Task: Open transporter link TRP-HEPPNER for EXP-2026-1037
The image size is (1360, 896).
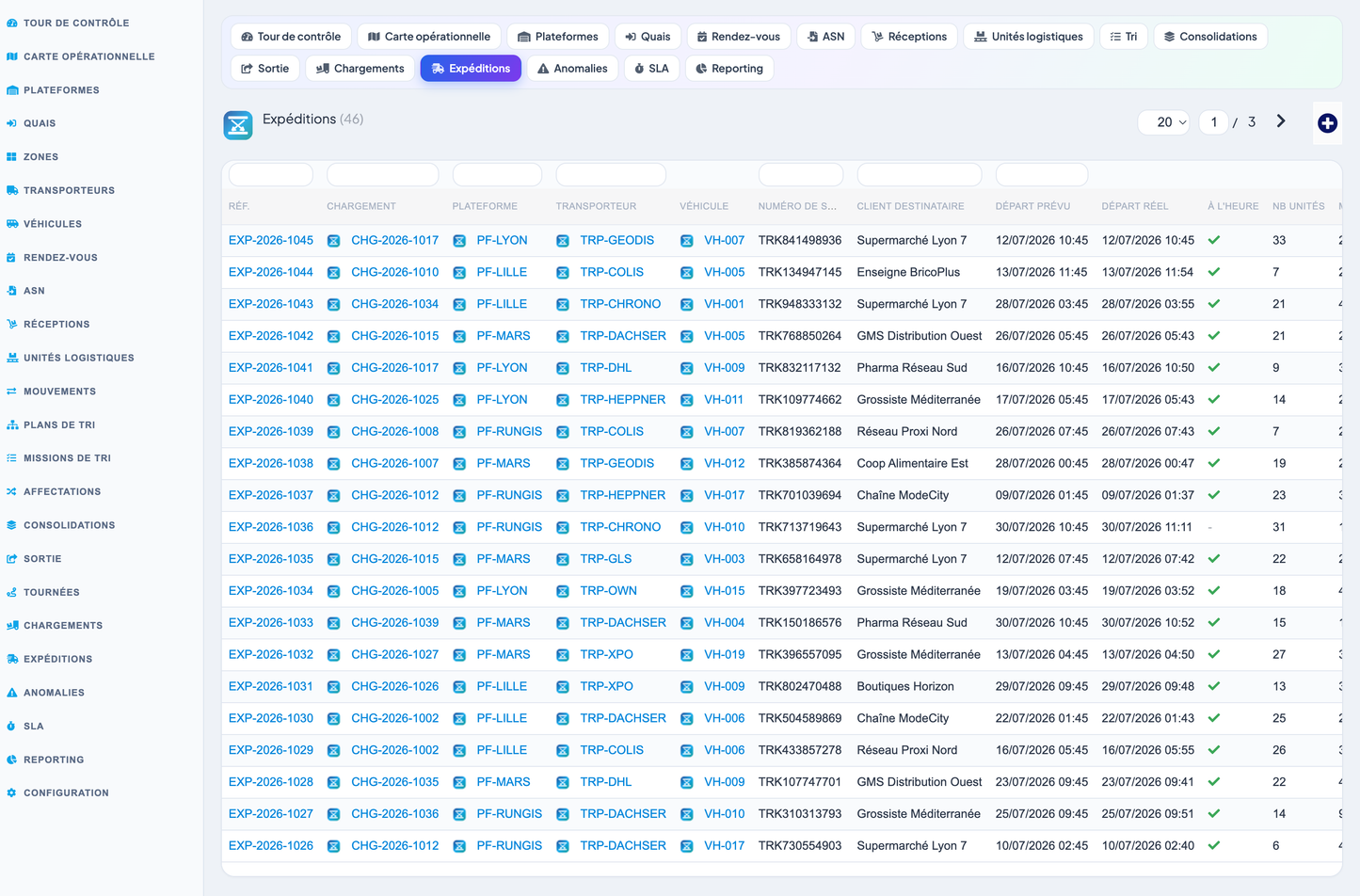Action: point(622,495)
